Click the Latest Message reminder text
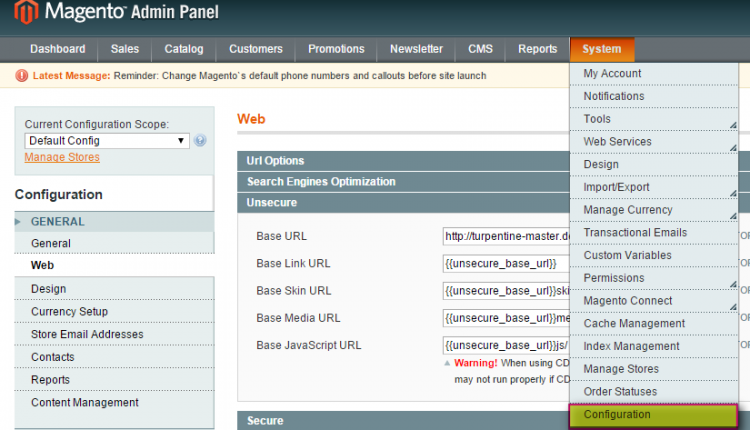This screenshot has width=750, height=430. click(x=300, y=76)
